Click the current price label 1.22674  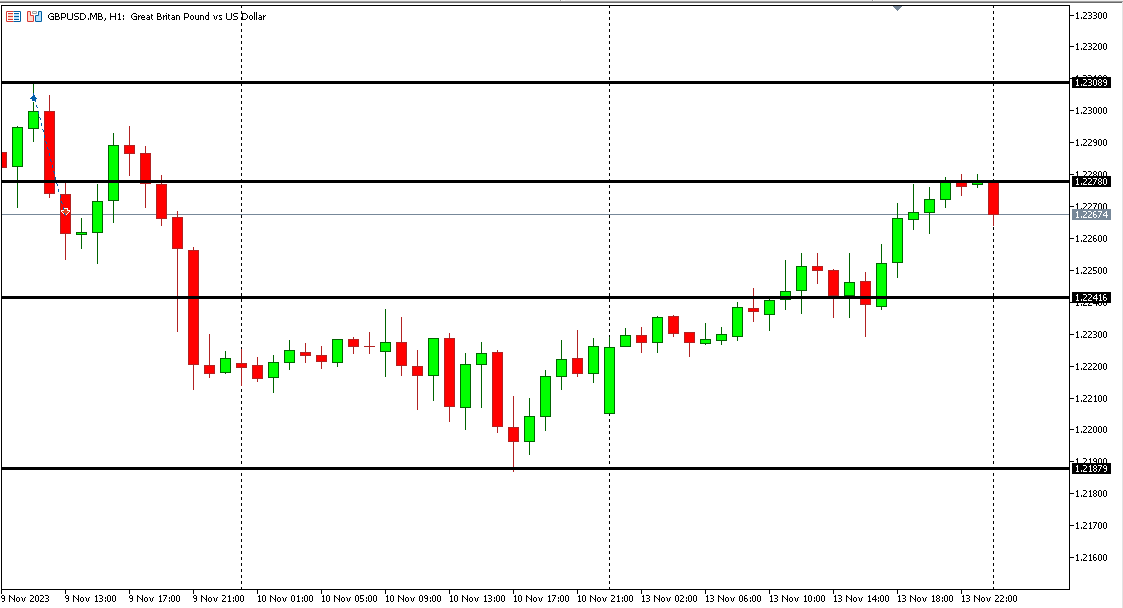point(1091,214)
